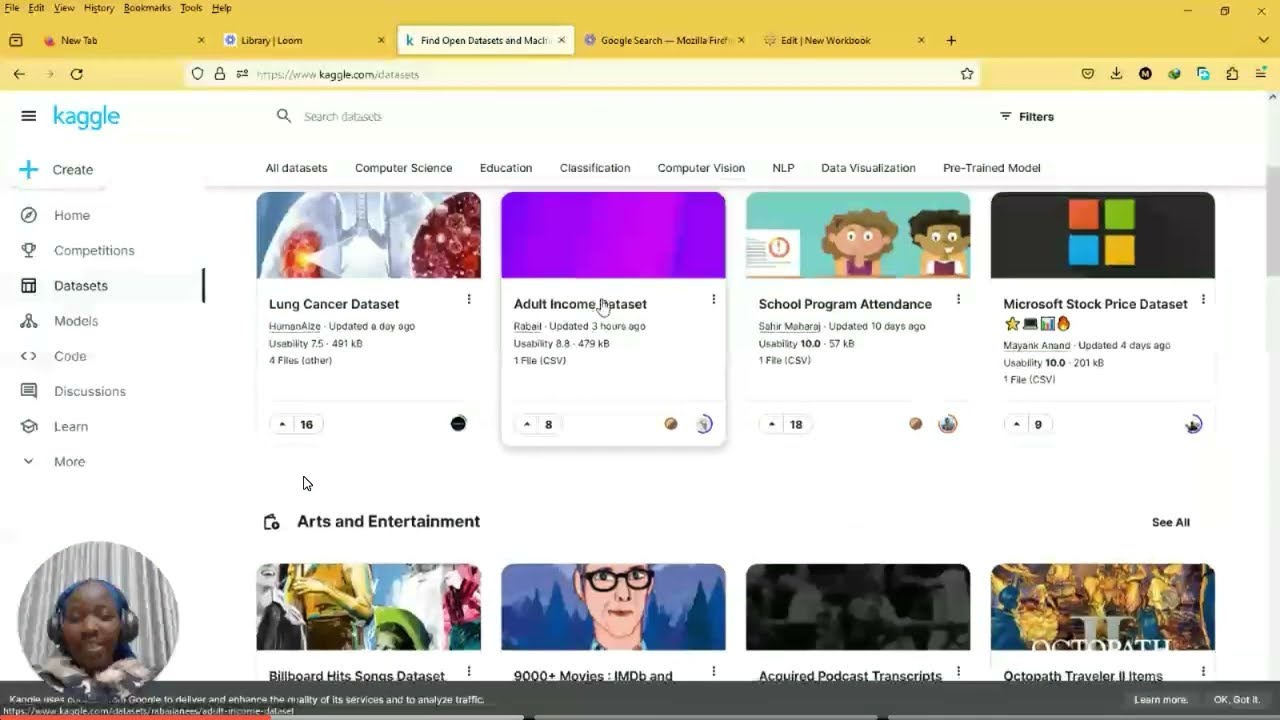
Task: Open Microsoft Stock Price thumbnail image
Action: coord(1103,235)
